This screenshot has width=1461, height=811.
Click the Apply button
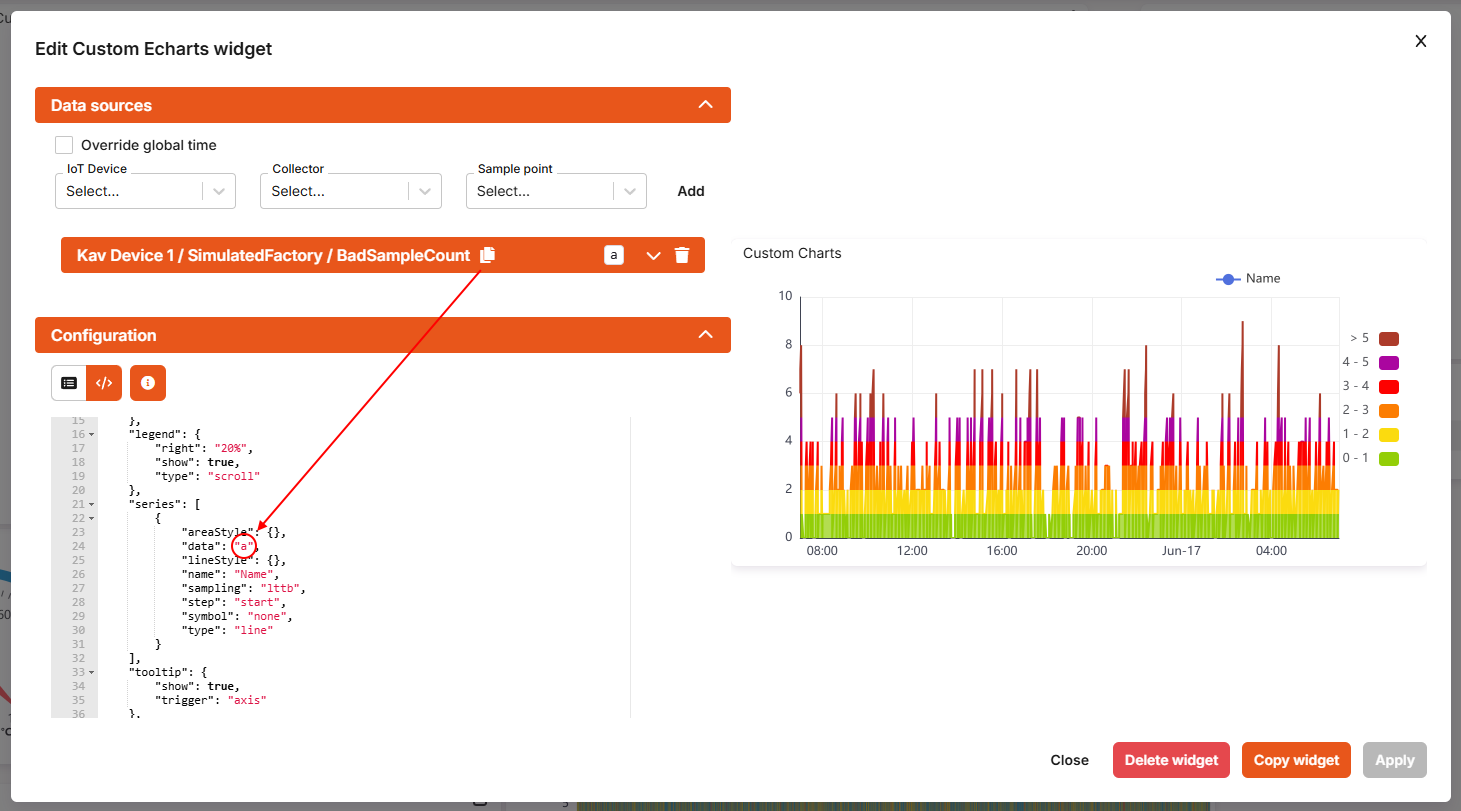(1394, 760)
